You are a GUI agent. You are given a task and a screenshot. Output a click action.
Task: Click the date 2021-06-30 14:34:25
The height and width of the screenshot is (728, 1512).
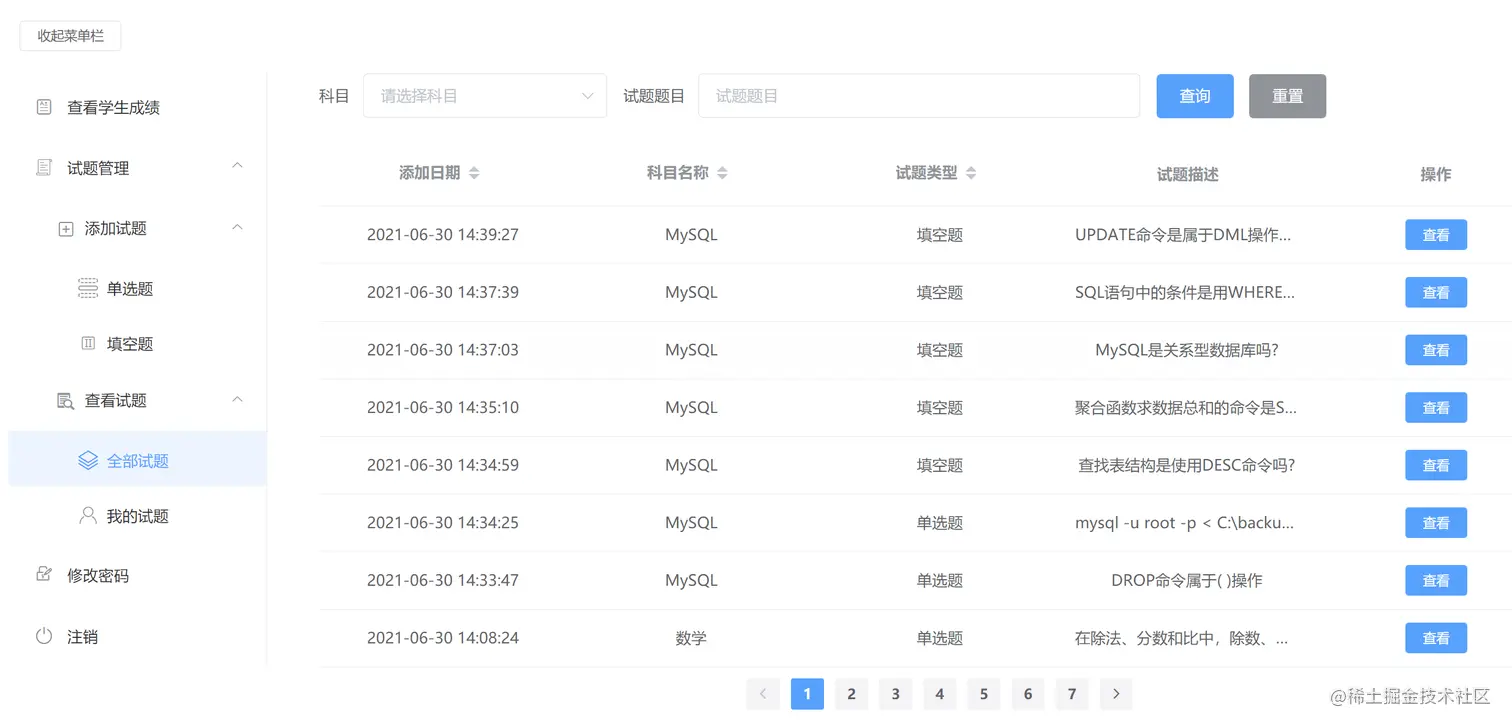point(443,523)
